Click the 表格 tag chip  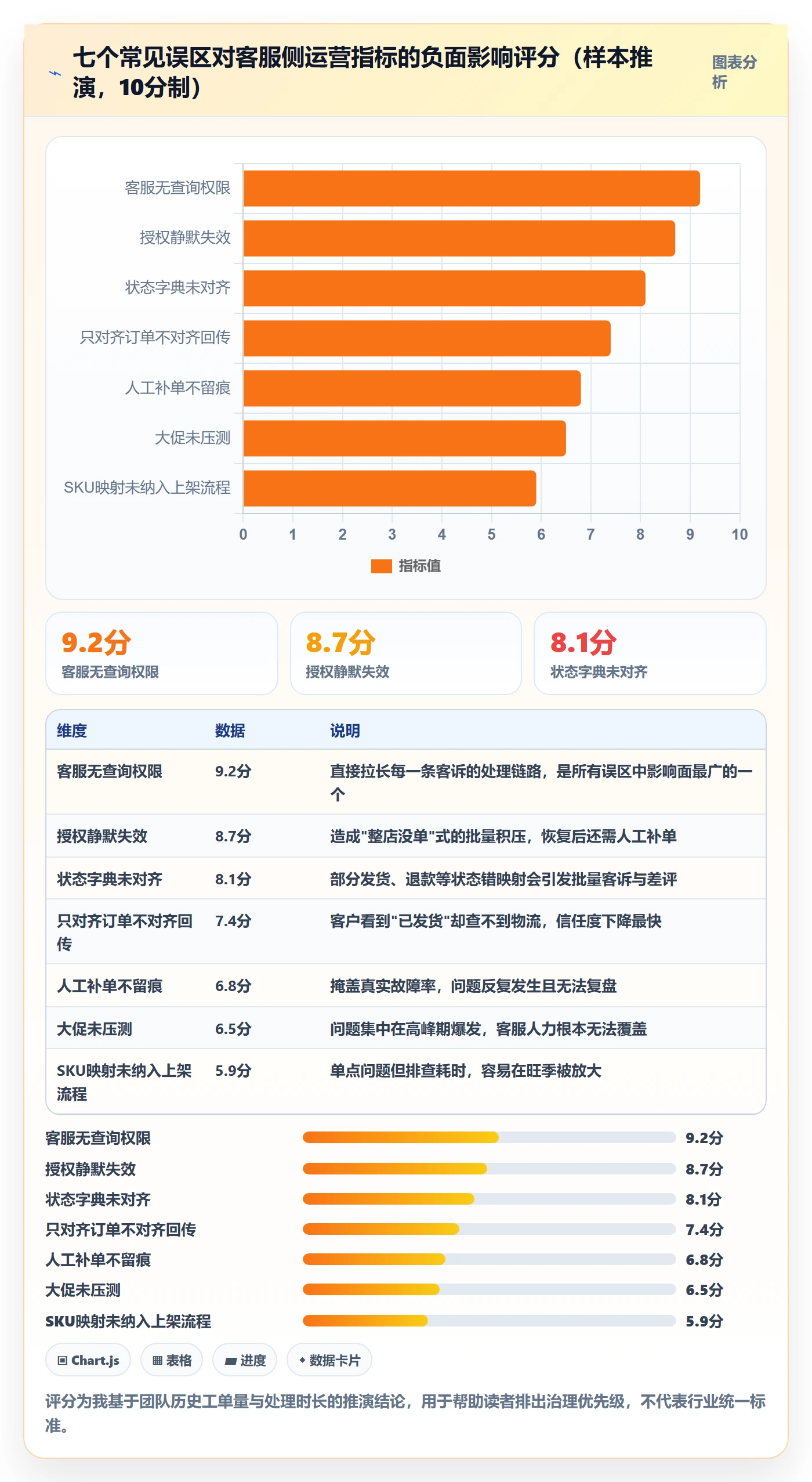coord(172,1360)
